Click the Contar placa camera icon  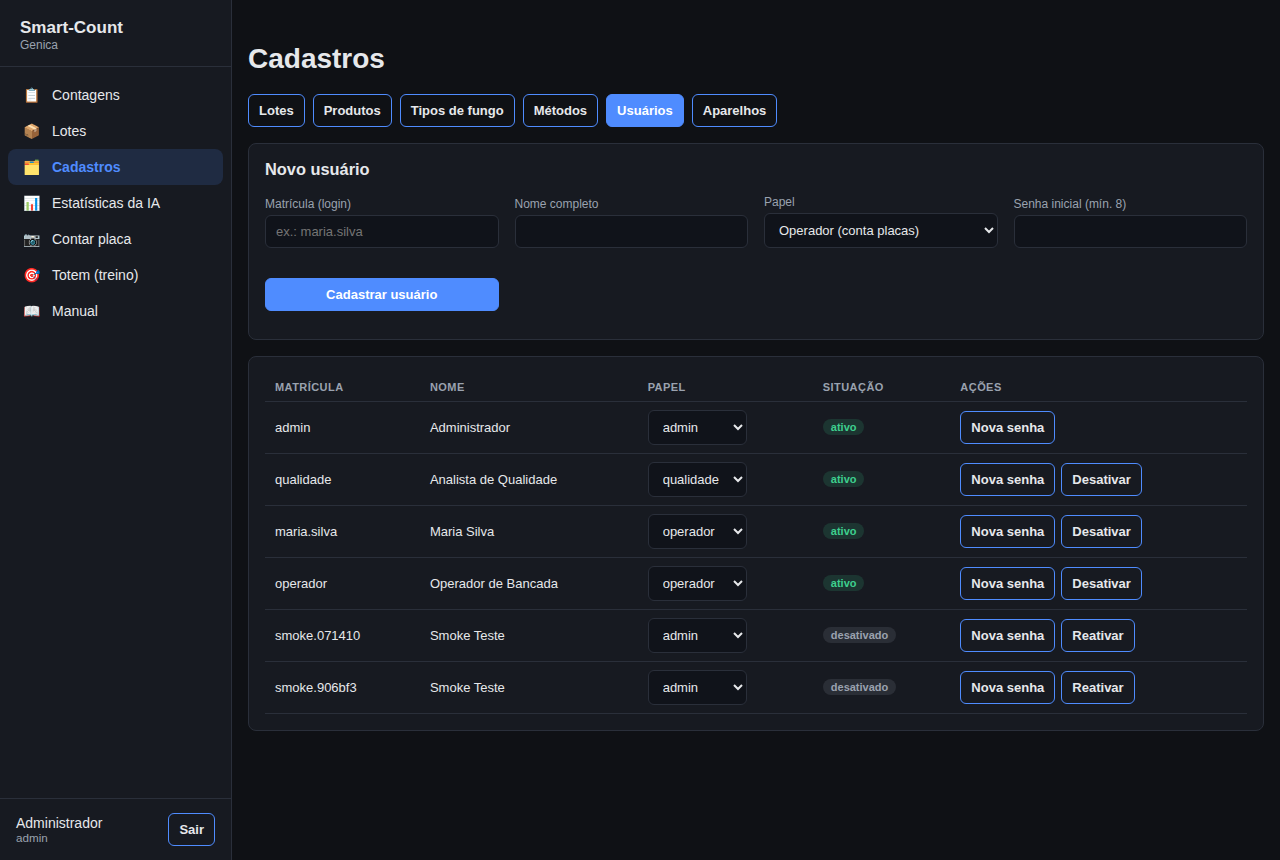point(32,239)
